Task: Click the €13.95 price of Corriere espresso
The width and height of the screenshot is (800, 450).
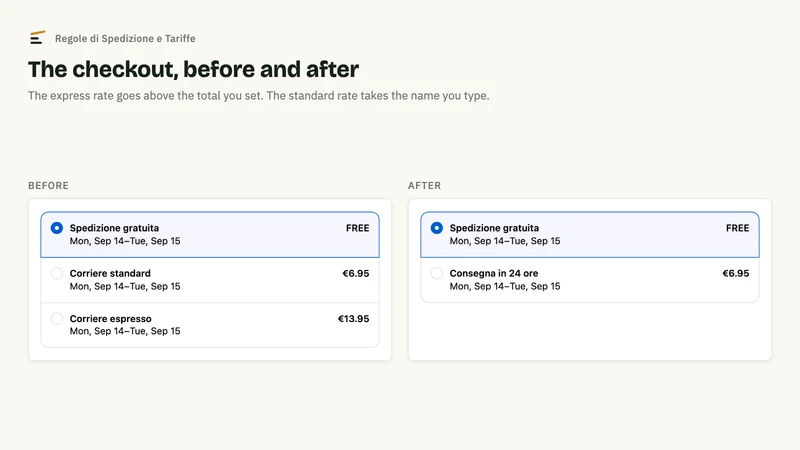Action: (x=354, y=319)
